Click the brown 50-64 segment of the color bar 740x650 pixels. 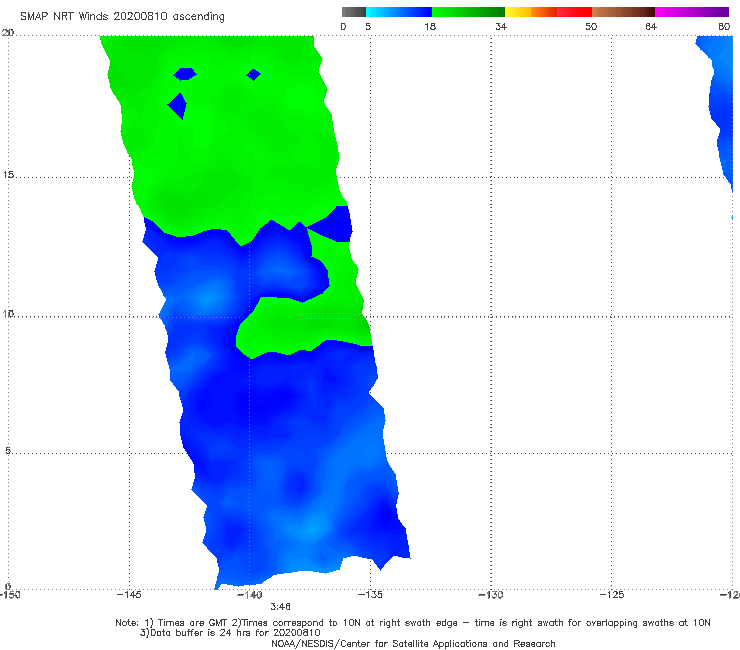coord(623,12)
